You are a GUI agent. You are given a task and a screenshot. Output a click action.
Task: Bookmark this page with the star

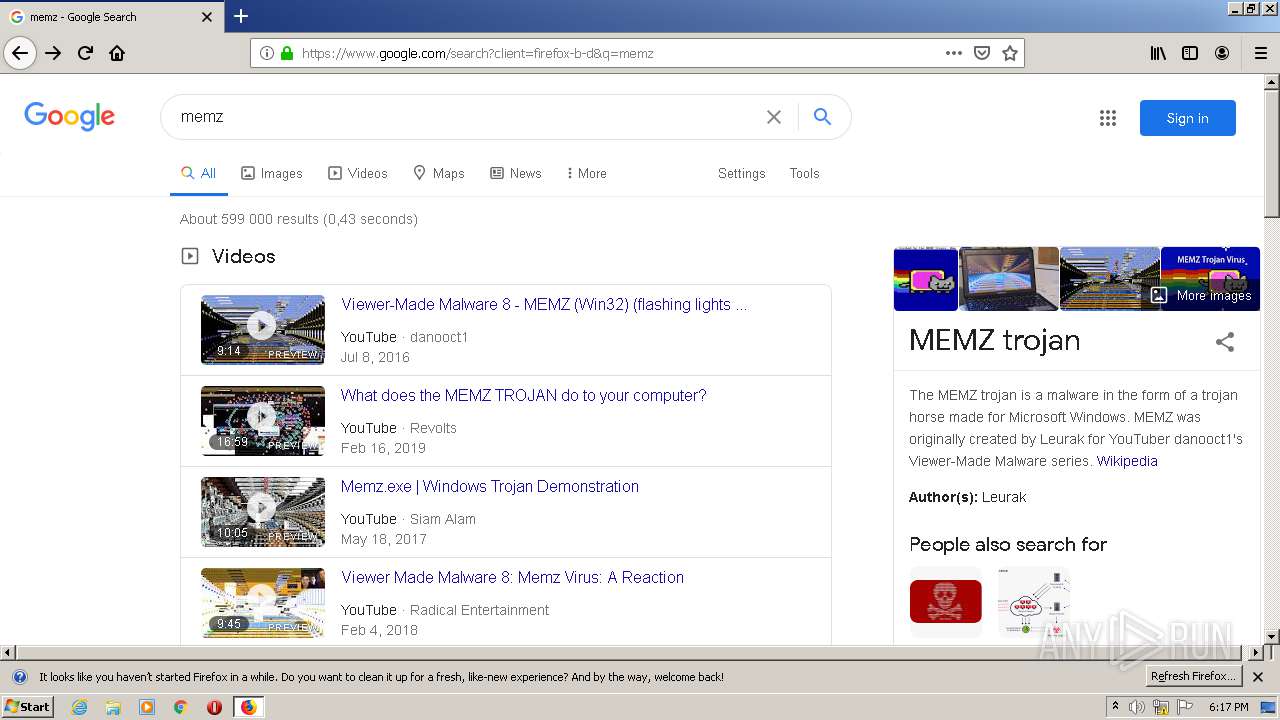pyautogui.click(x=1010, y=53)
